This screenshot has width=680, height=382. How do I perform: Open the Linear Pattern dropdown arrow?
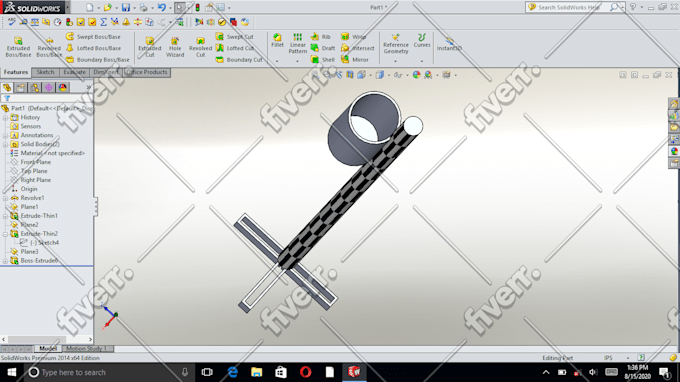click(298, 61)
